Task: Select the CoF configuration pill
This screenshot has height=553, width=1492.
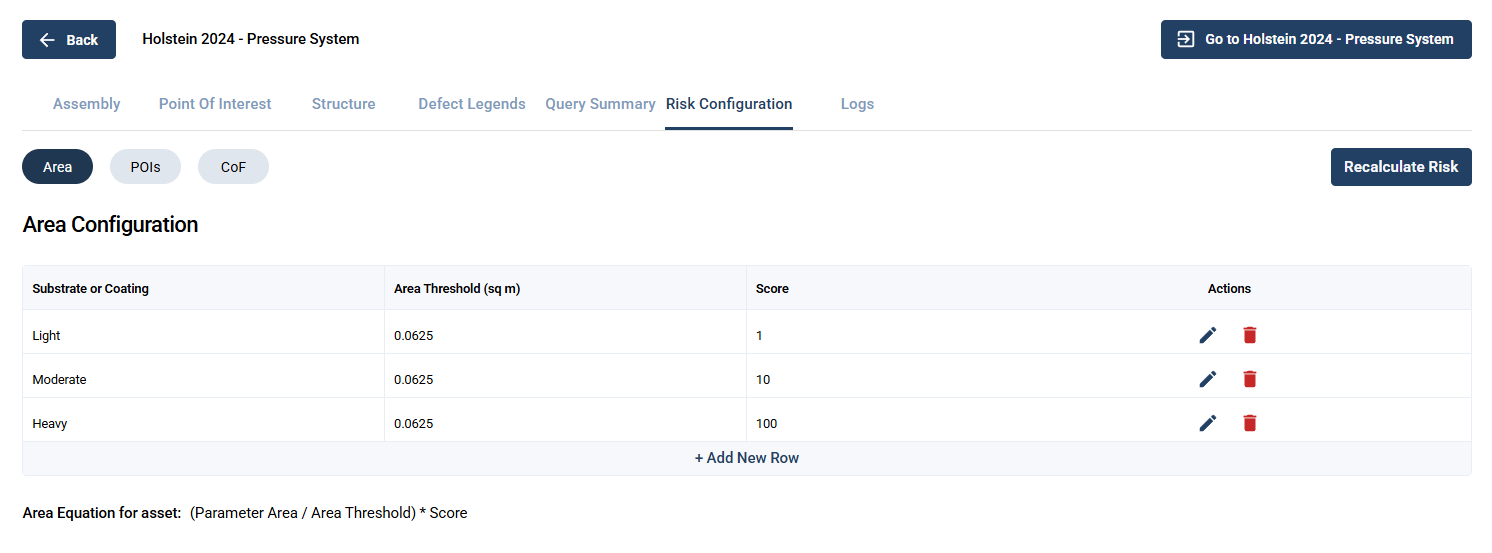Action: pyautogui.click(x=233, y=167)
